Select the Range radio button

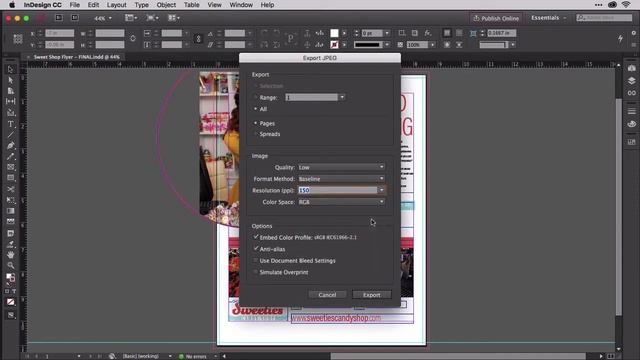point(256,98)
